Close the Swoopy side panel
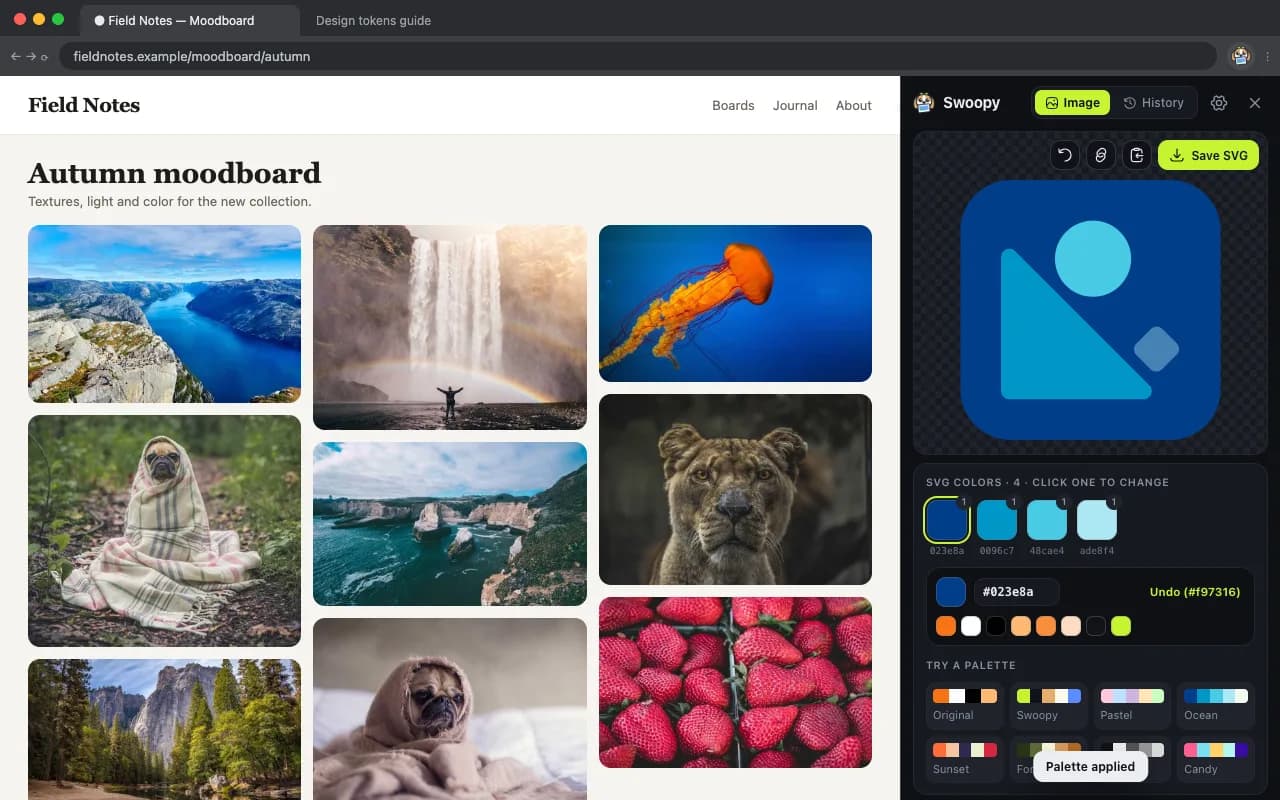Screen dimensions: 1280x800 pos(1255,103)
